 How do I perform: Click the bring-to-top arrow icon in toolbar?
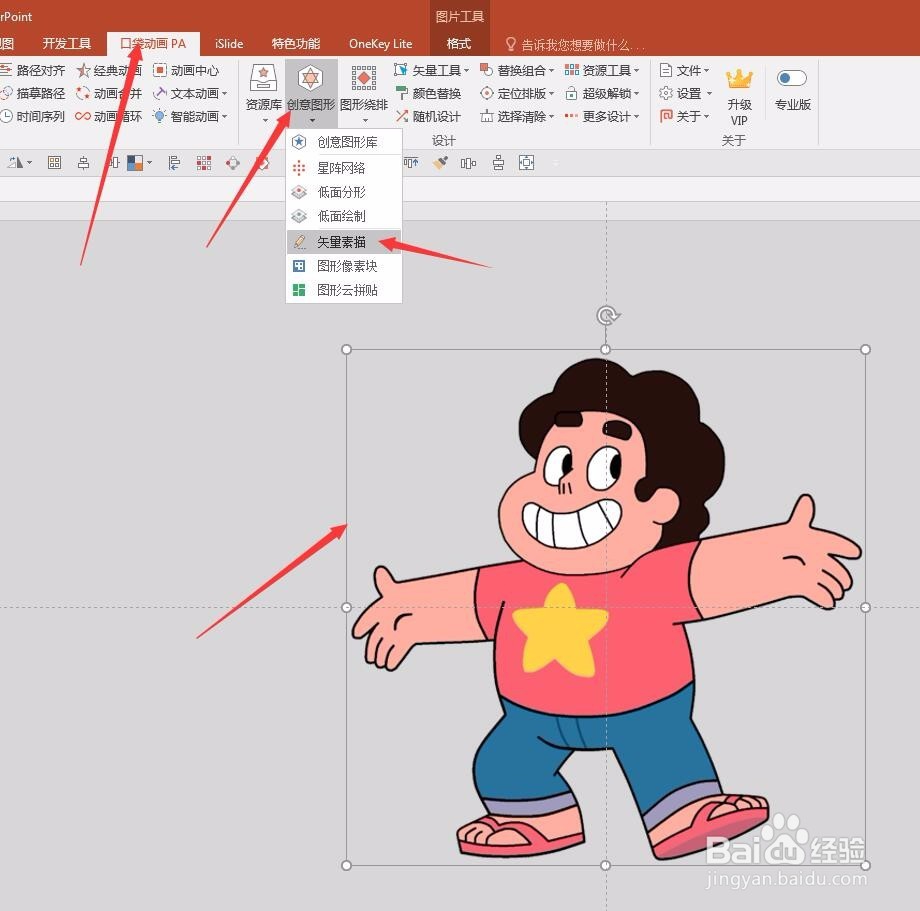coord(411,163)
